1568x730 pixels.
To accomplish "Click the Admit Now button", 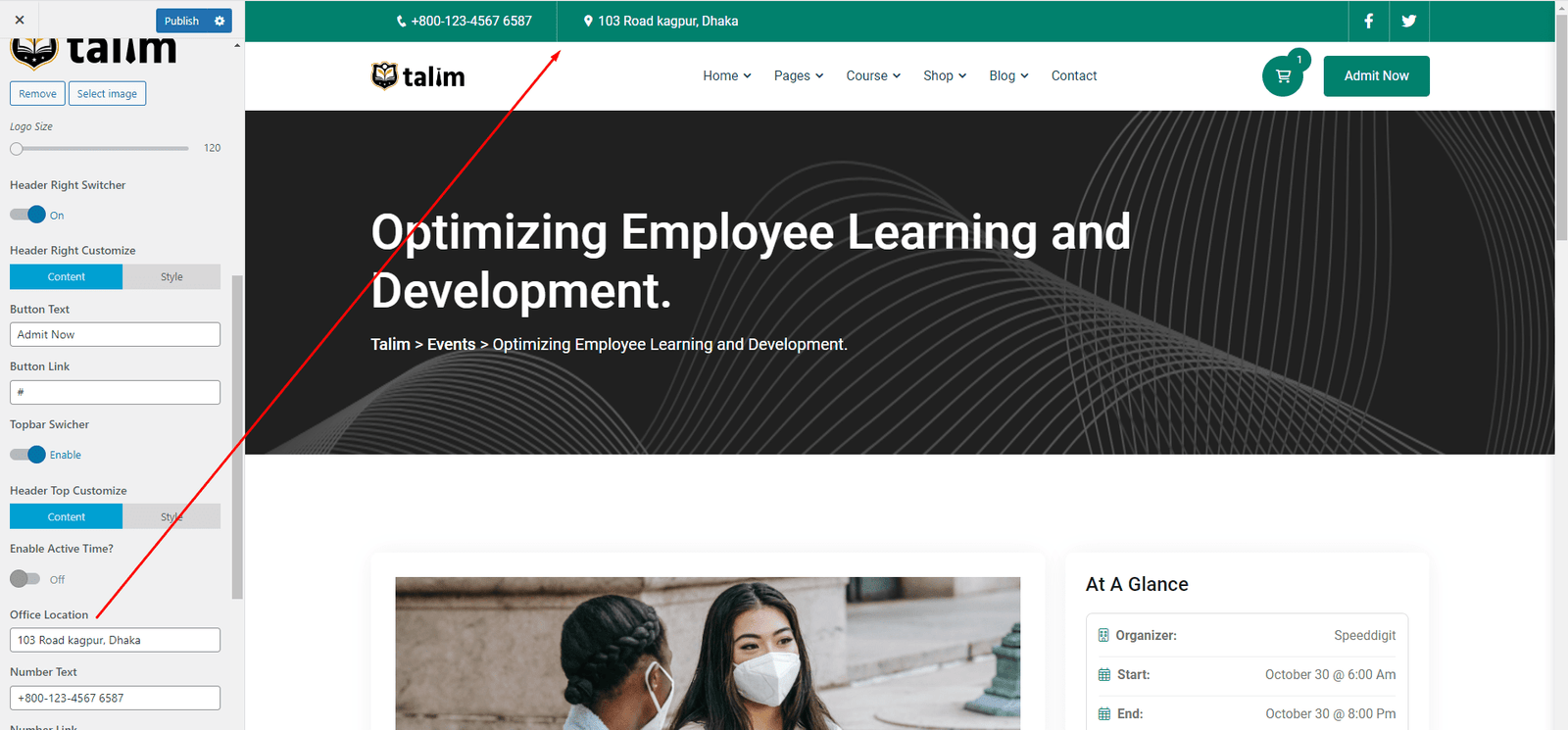I will point(1376,75).
